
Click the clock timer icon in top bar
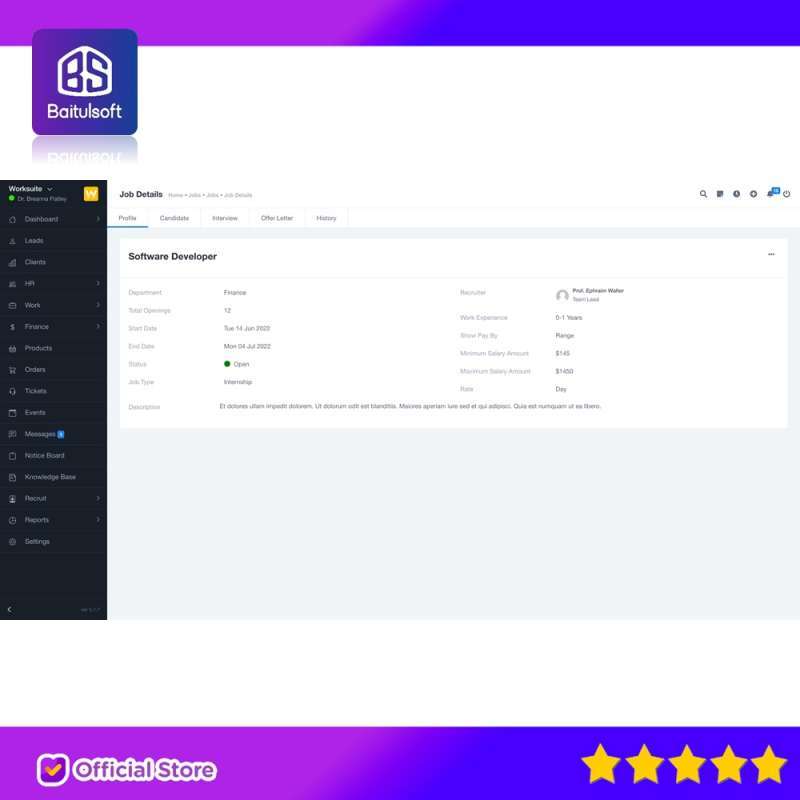click(x=736, y=194)
